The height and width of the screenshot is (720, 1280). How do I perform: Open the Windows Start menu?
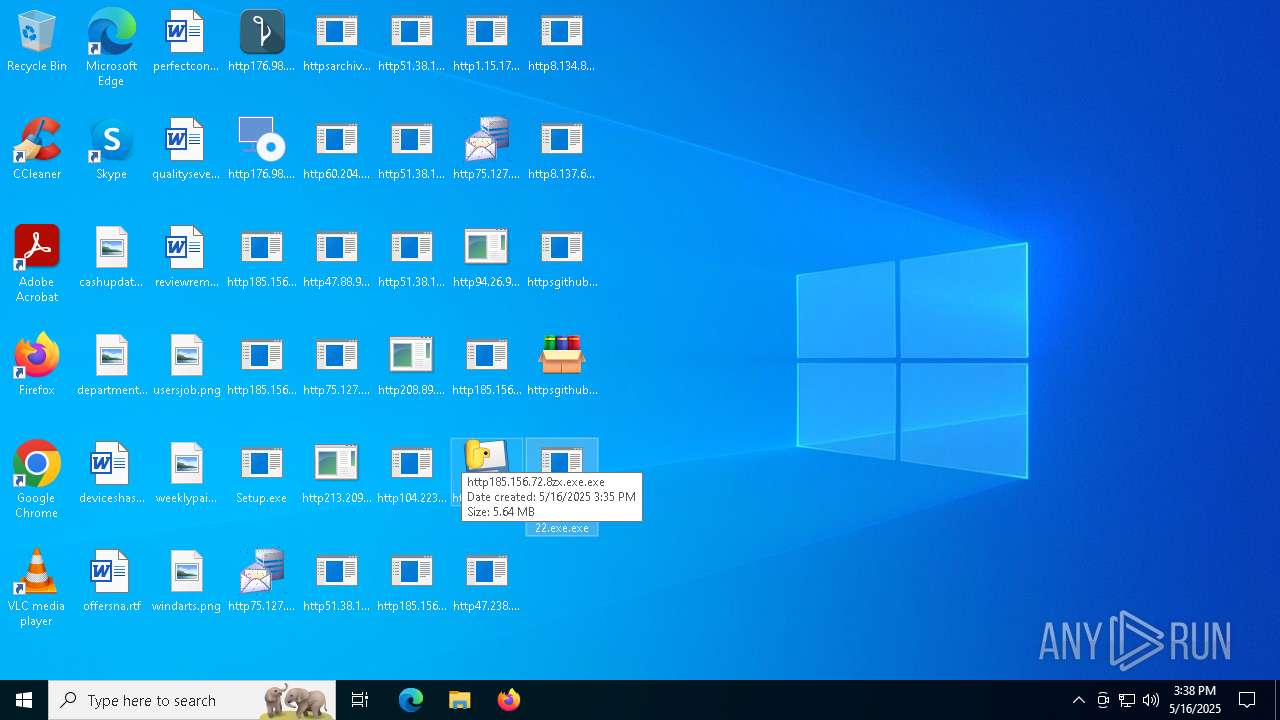coord(24,700)
